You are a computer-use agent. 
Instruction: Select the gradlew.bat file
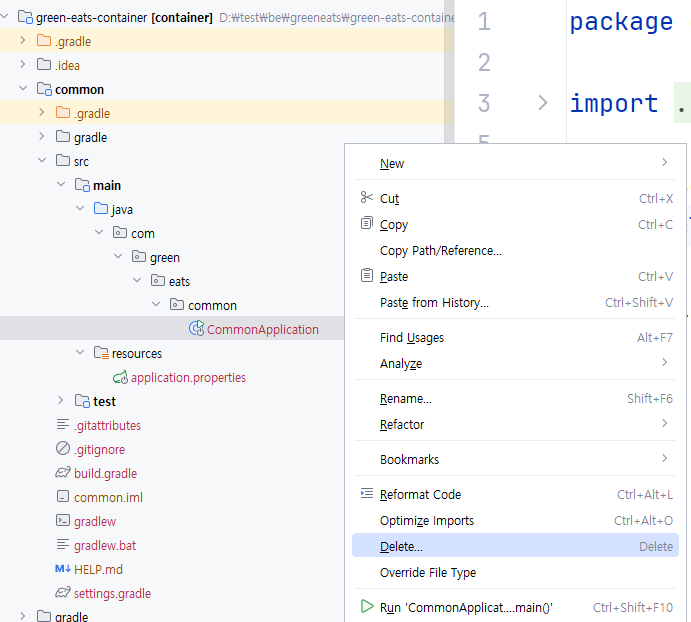pyautogui.click(x=105, y=545)
